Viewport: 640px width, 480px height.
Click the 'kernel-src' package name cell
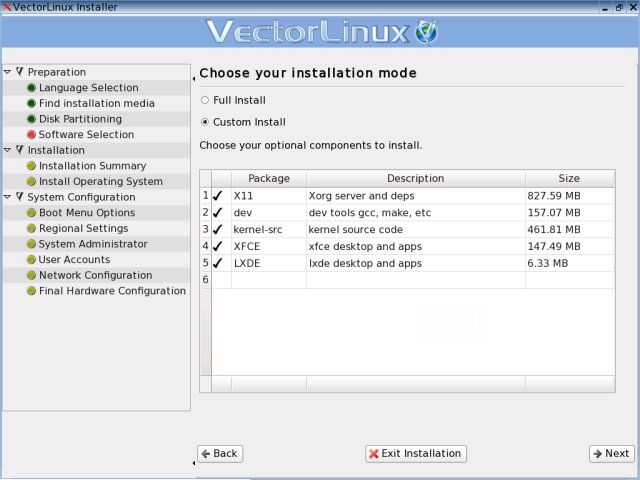[x=269, y=229]
